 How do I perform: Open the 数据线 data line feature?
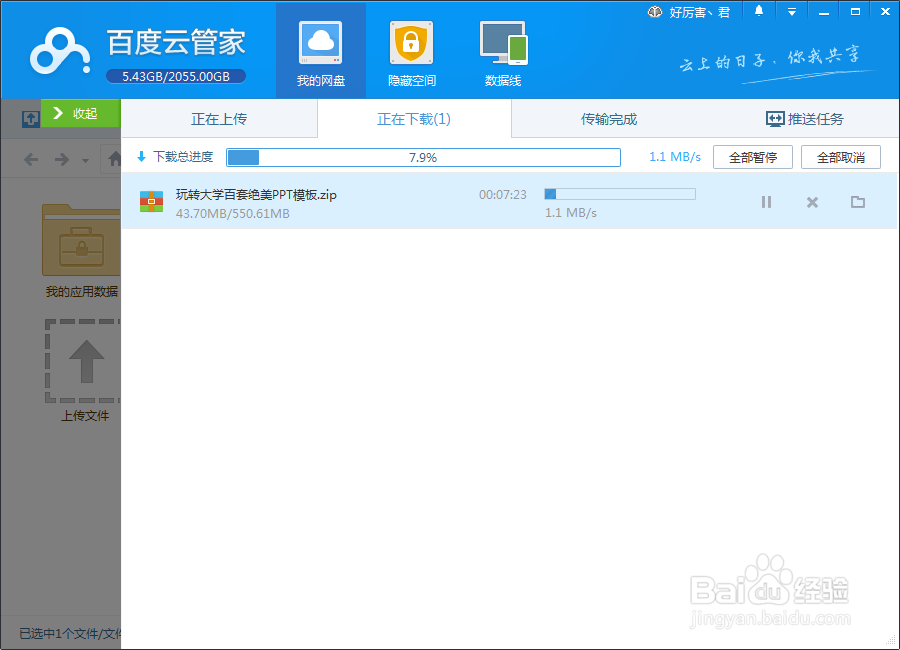point(503,50)
